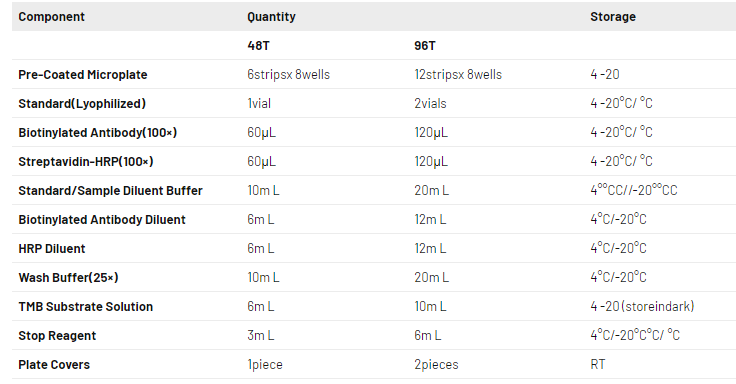
Task: Click the Stop Reagent component name
Action: point(57,336)
